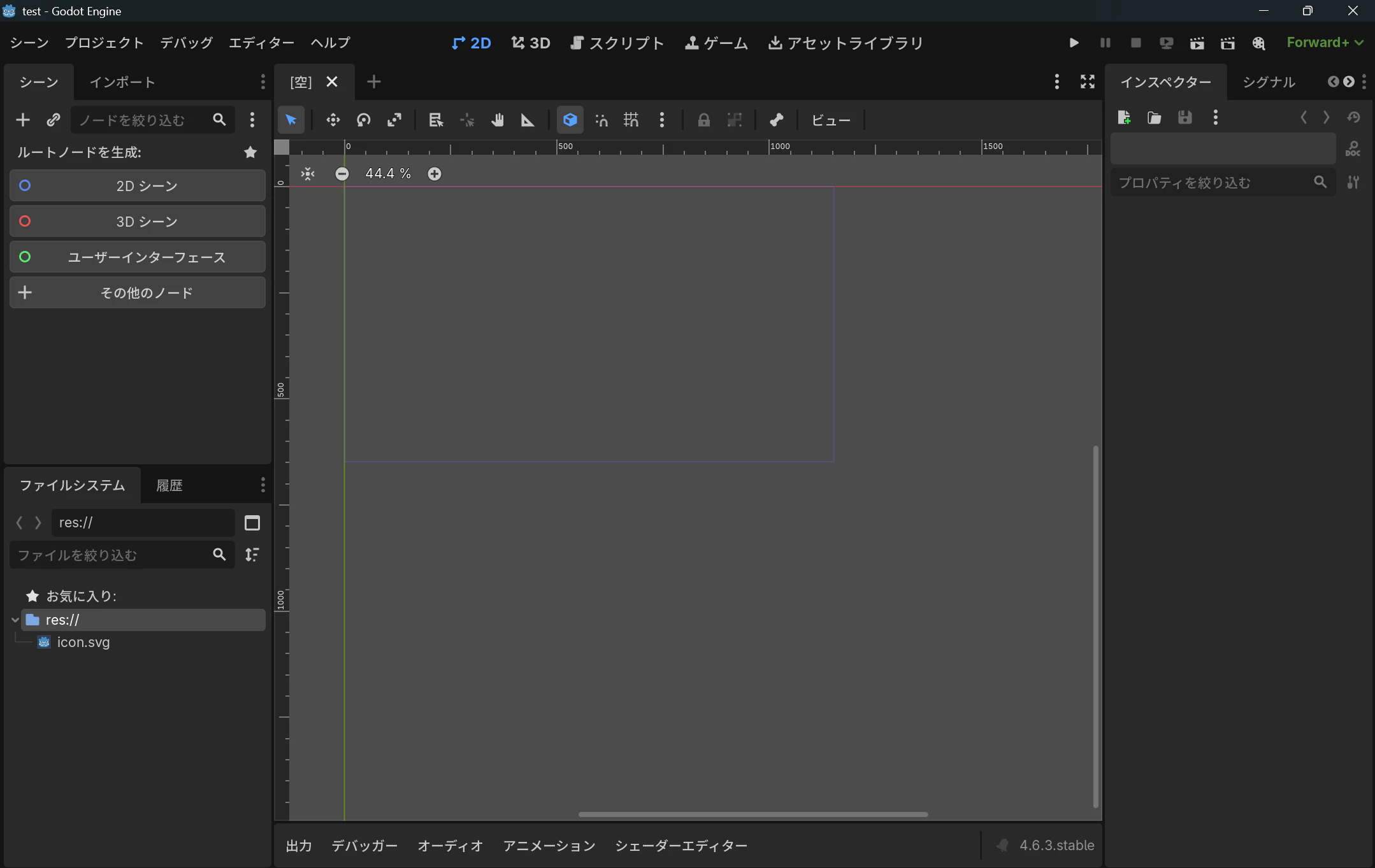This screenshot has width=1375, height=868.
Task: Zoom out with the minus button
Action: 342,174
